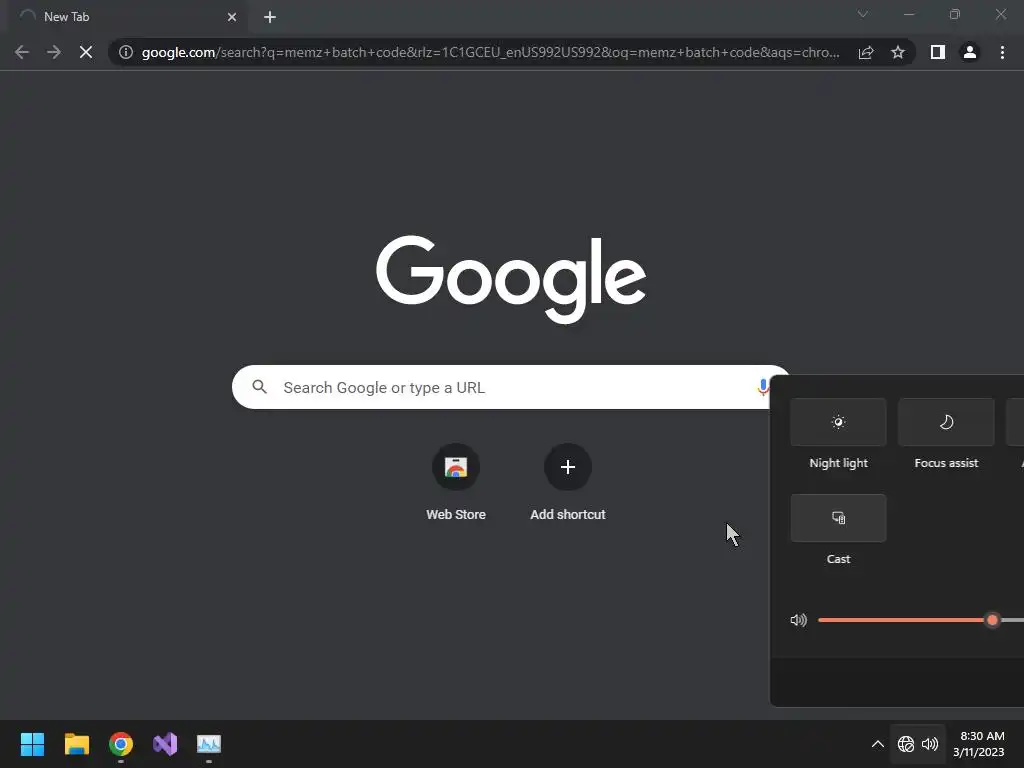
Task: View site information icon in address bar
Action: 126,52
